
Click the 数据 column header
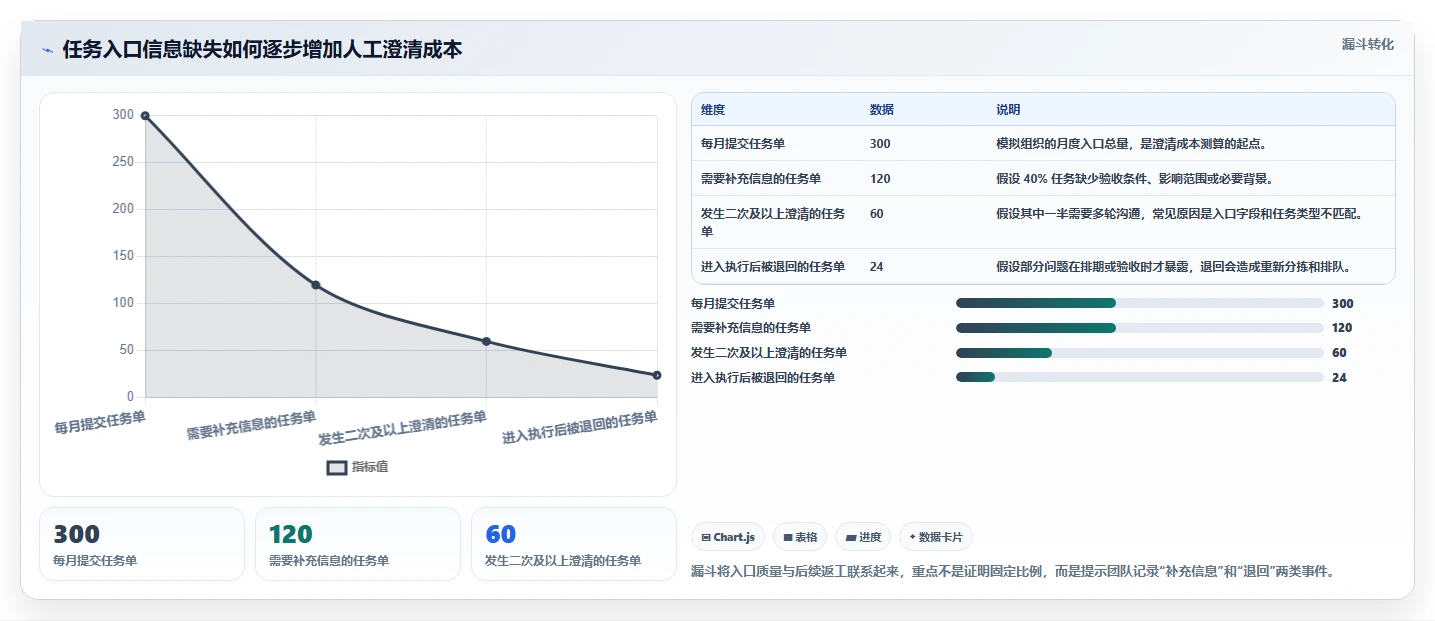(882, 109)
